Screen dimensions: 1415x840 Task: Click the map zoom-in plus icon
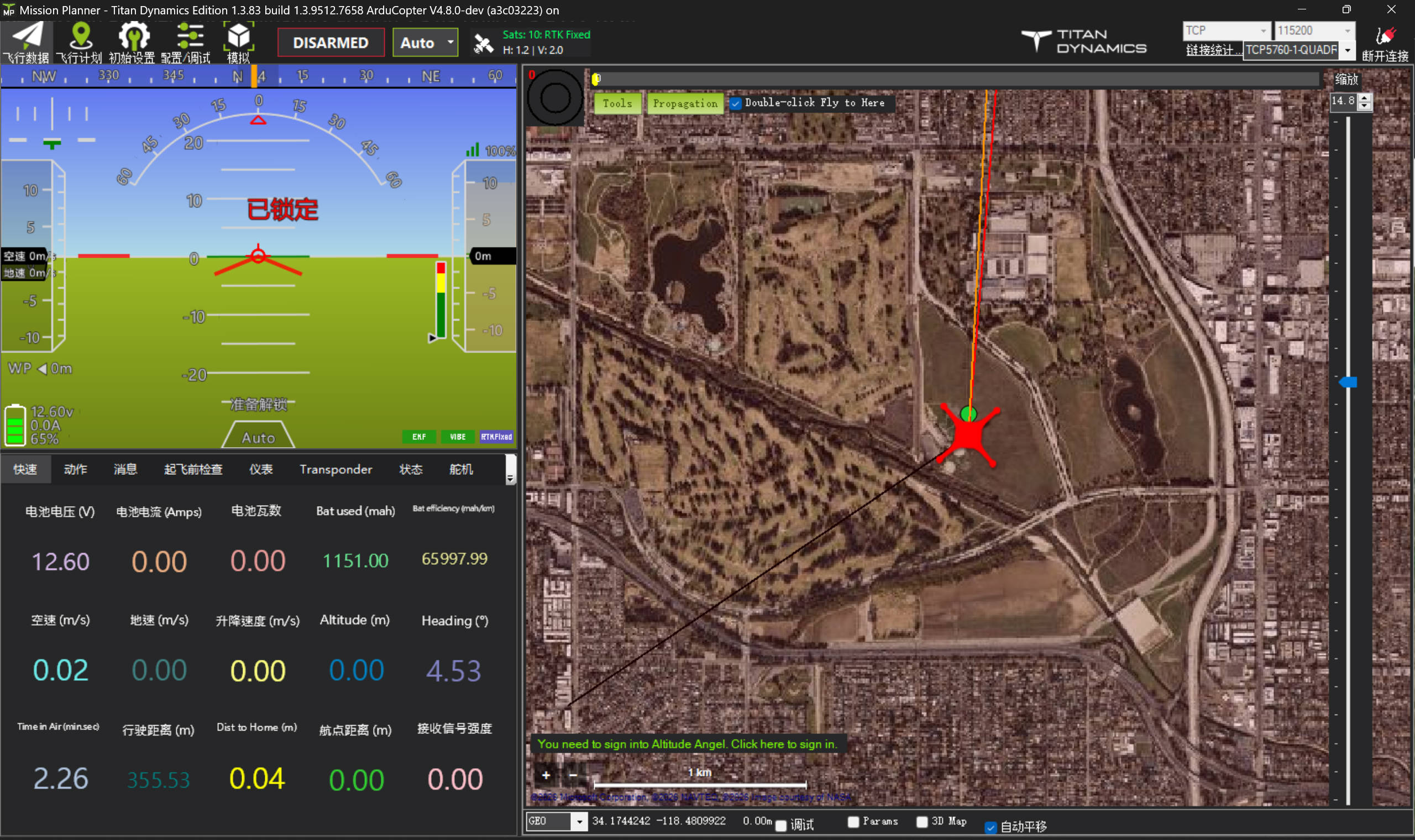pyautogui.click(x=546, y=775)
